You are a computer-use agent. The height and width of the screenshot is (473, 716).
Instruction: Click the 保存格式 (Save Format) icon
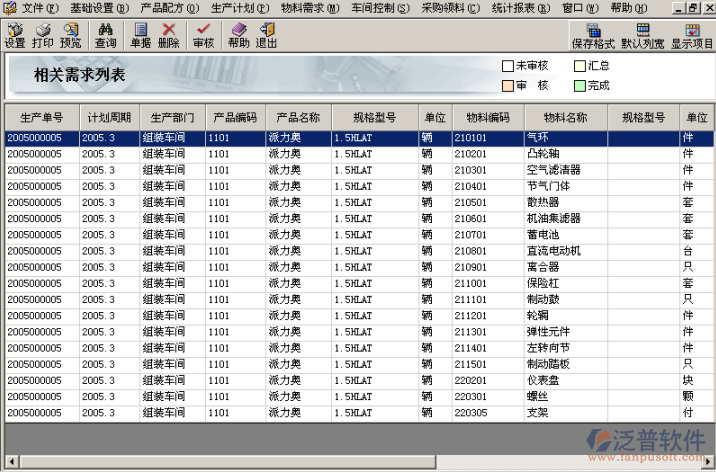tap(593, 36)
